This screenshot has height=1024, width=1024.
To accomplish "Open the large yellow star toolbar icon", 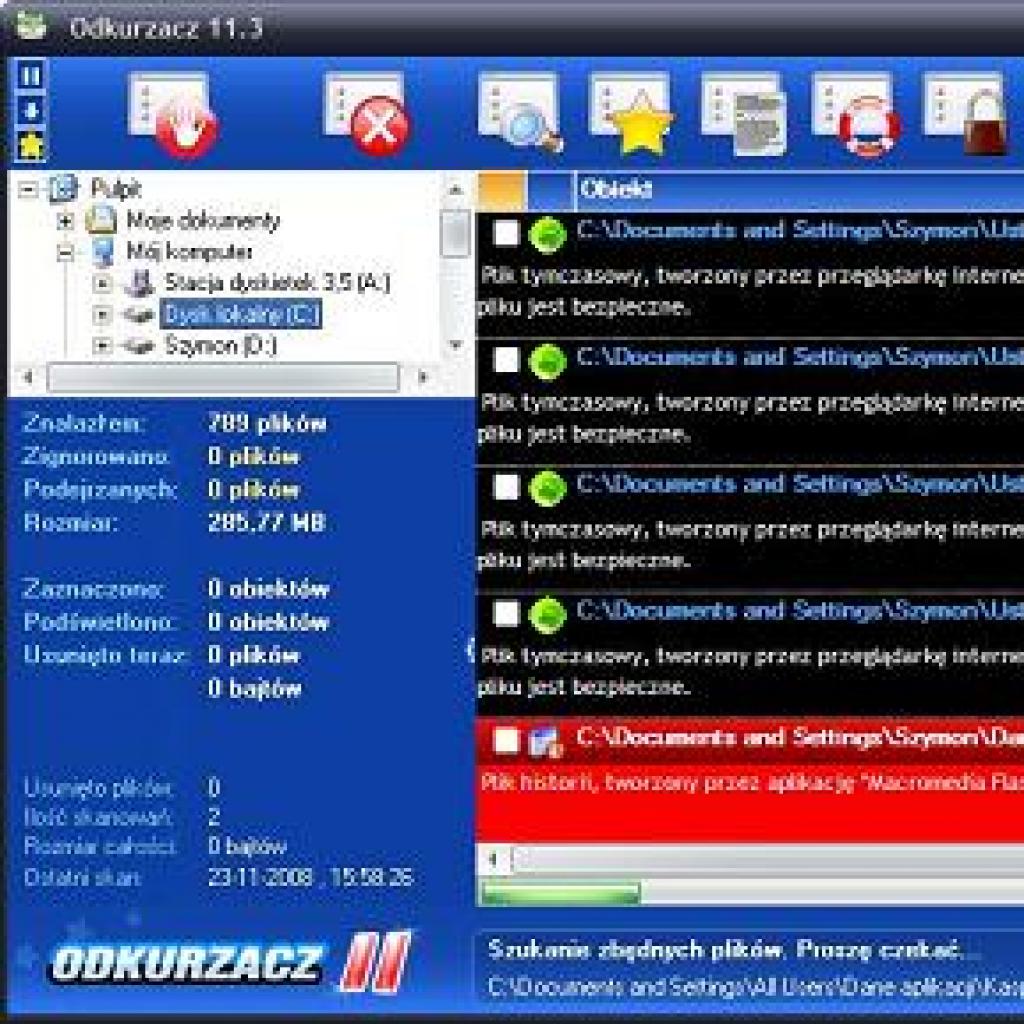I will point(631,114).
